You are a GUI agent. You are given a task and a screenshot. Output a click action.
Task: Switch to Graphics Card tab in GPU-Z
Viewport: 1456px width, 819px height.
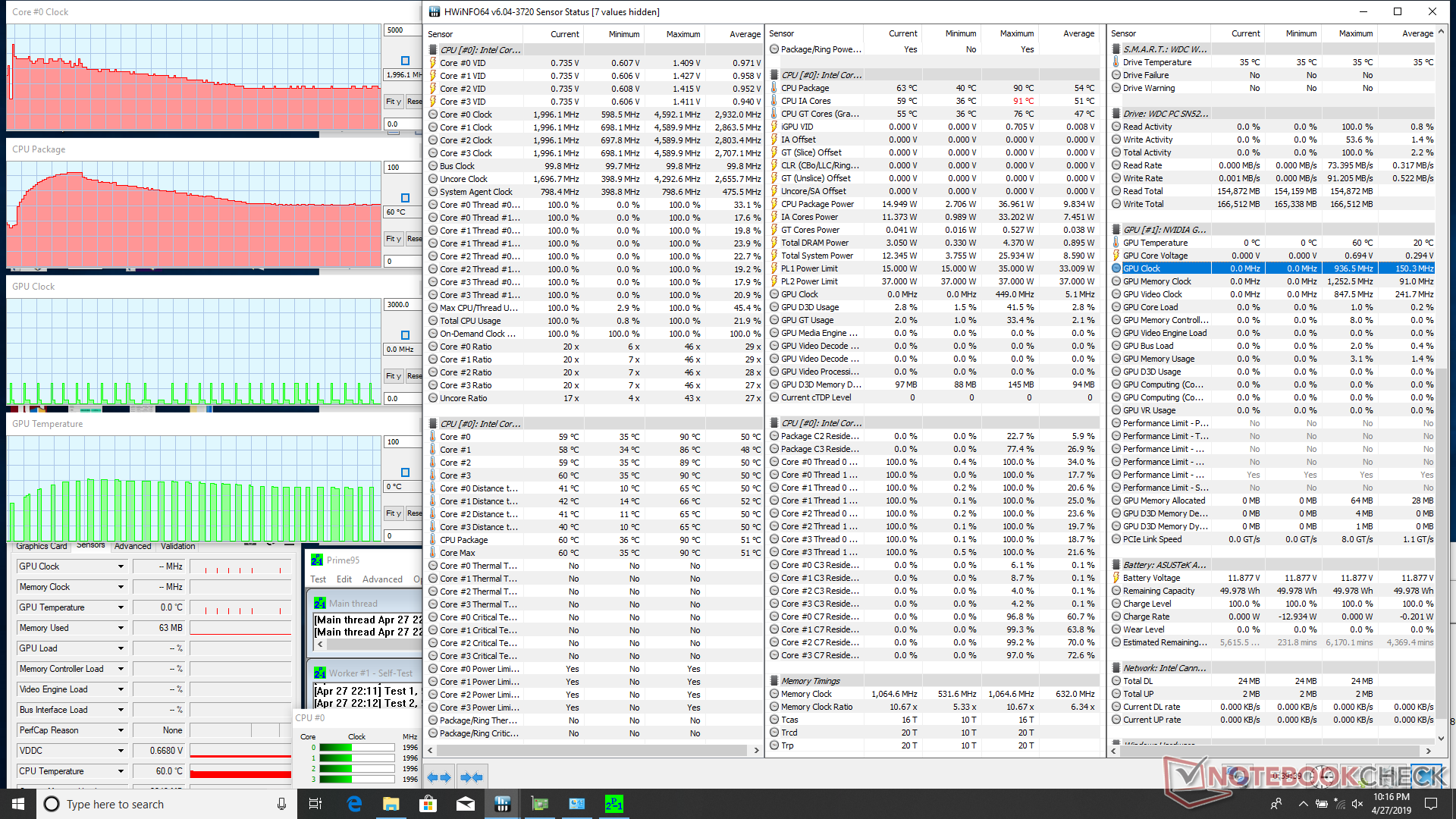pyautogui.click(x=42, y=546)
